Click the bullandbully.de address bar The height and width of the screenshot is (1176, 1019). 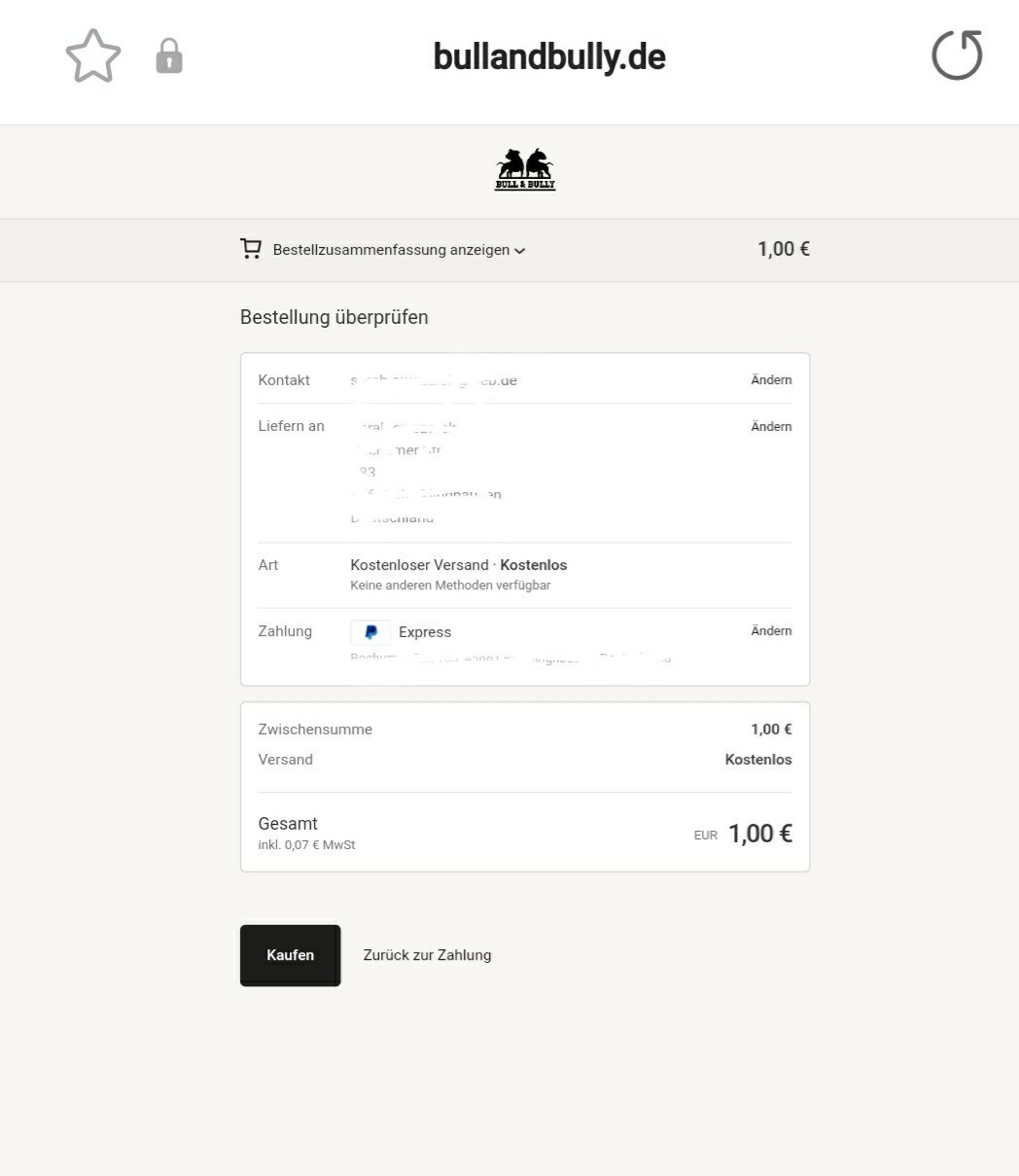point(549,56)
